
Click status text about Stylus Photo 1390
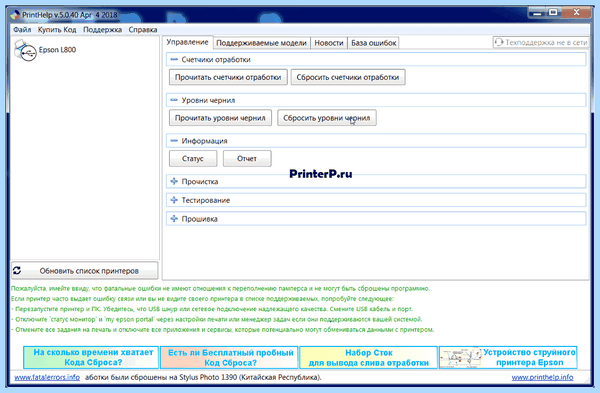[x=203, y=377]
